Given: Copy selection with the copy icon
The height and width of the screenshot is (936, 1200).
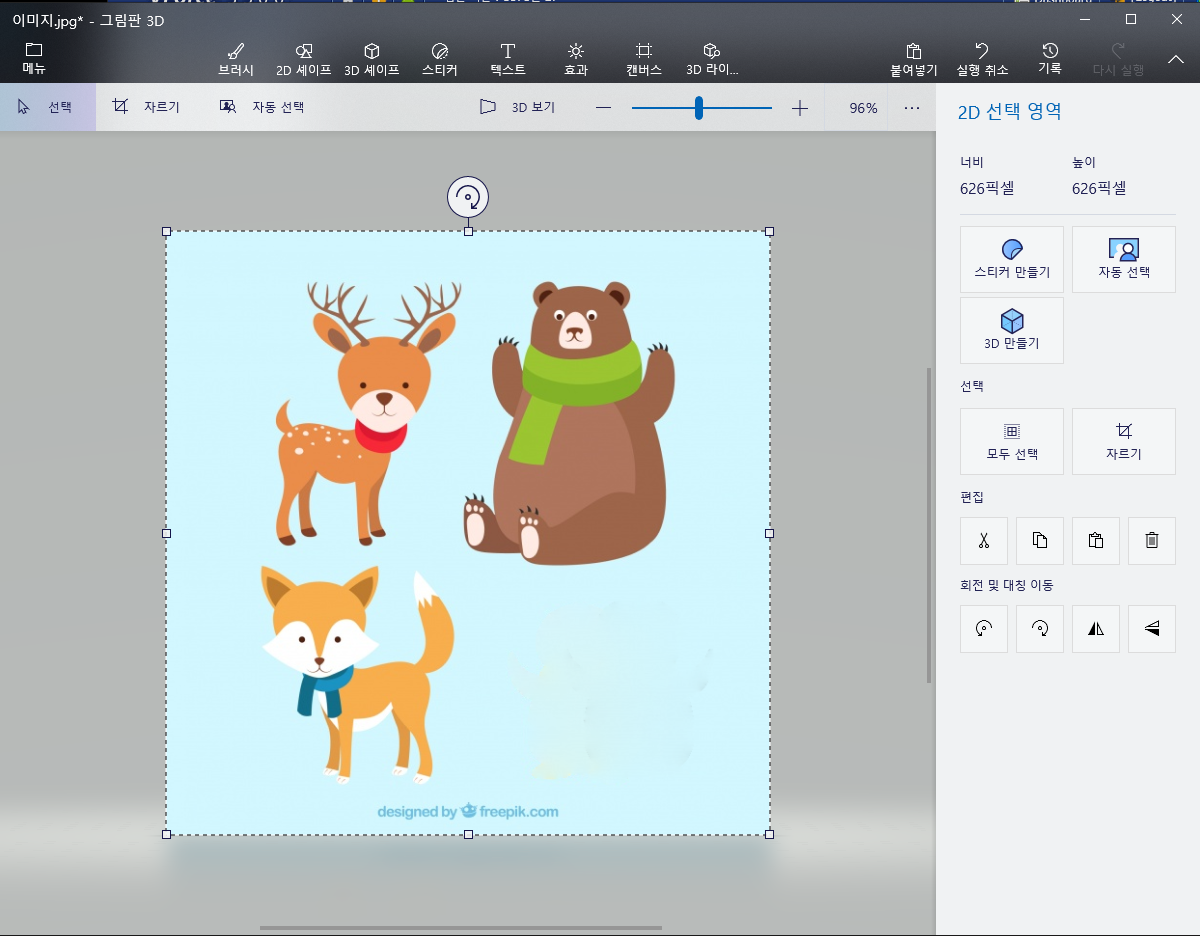Looking at the screenshot, I should point(1040,541).
